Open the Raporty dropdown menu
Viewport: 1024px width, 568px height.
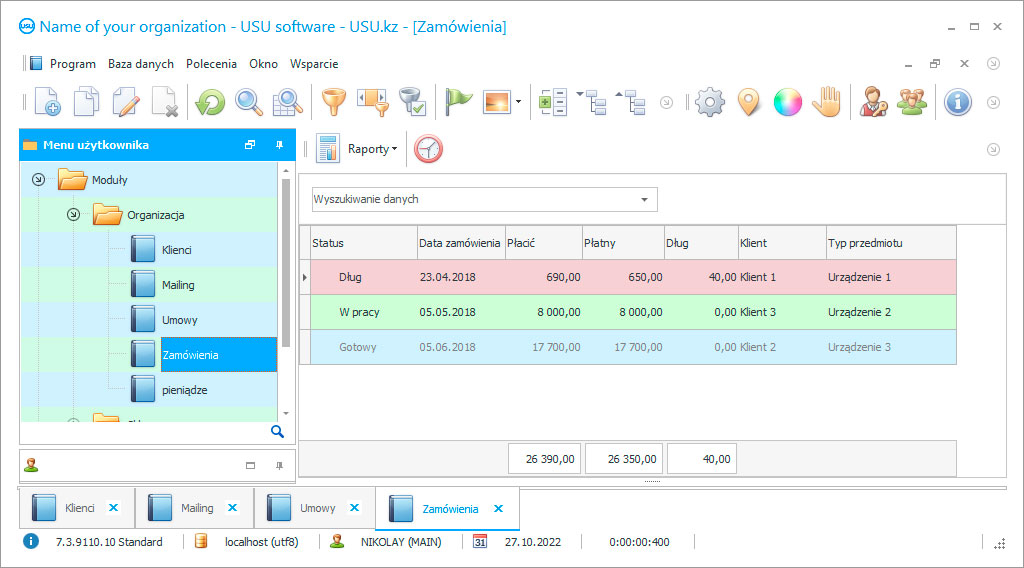click(371, 149)
